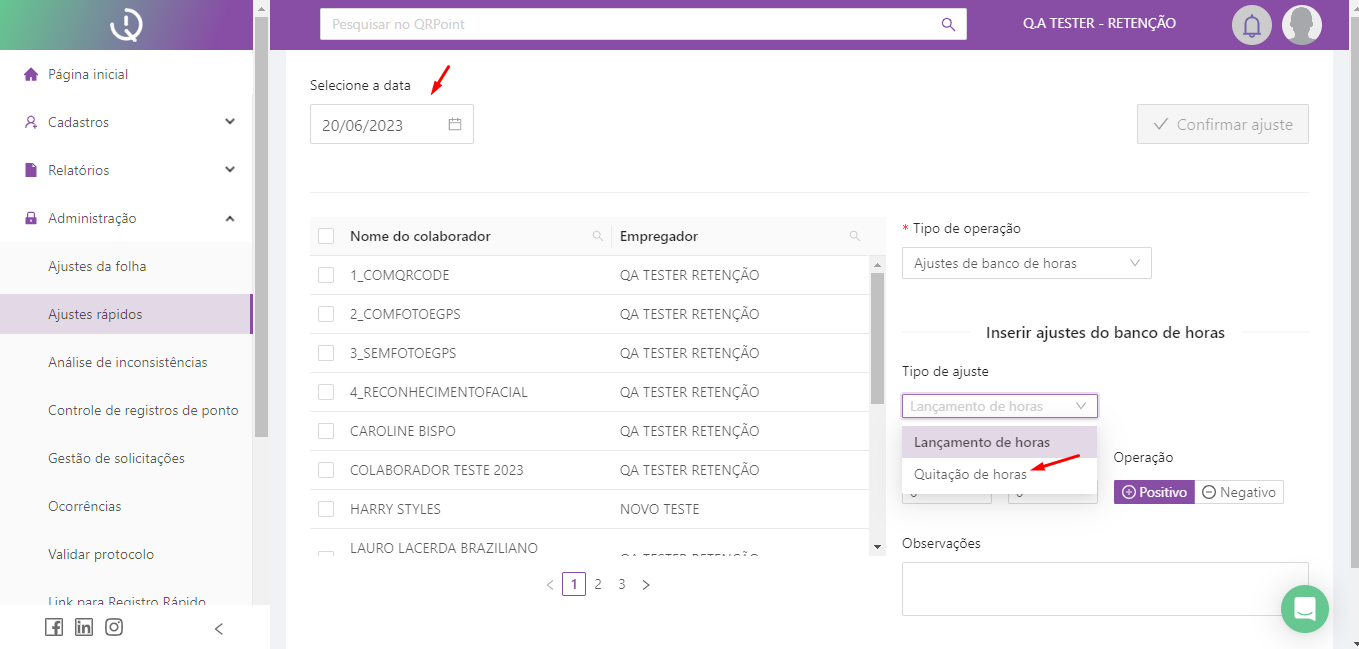Open the Instagram social icon
Image resolution: width=1359 pixels, height=649 pixels.
tap(114, 627)
